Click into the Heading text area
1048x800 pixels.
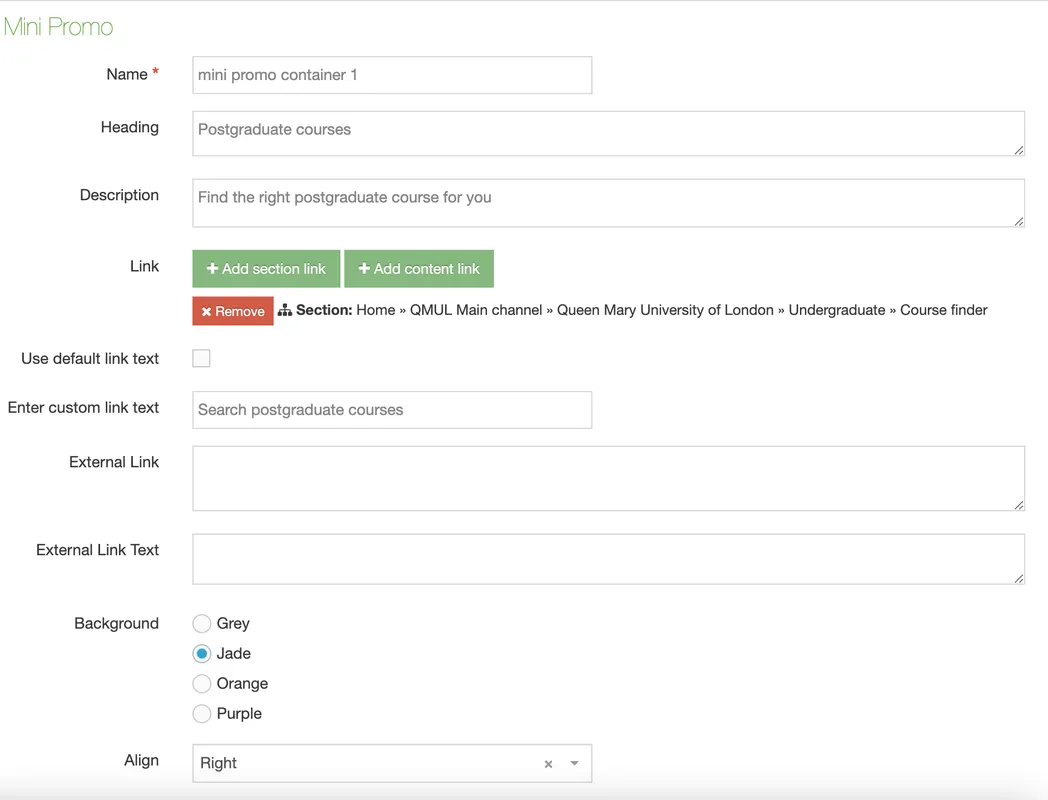(x=608, y=134)
